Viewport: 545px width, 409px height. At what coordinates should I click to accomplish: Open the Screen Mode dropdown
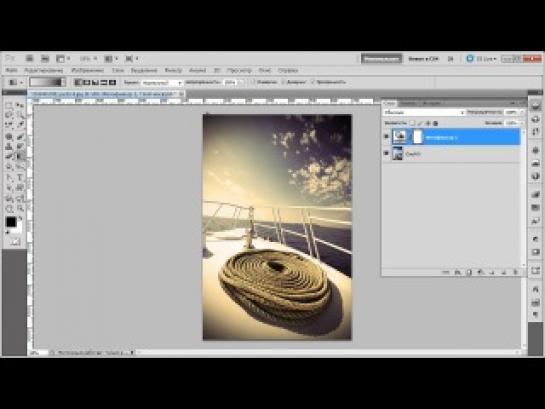point(132,59)
